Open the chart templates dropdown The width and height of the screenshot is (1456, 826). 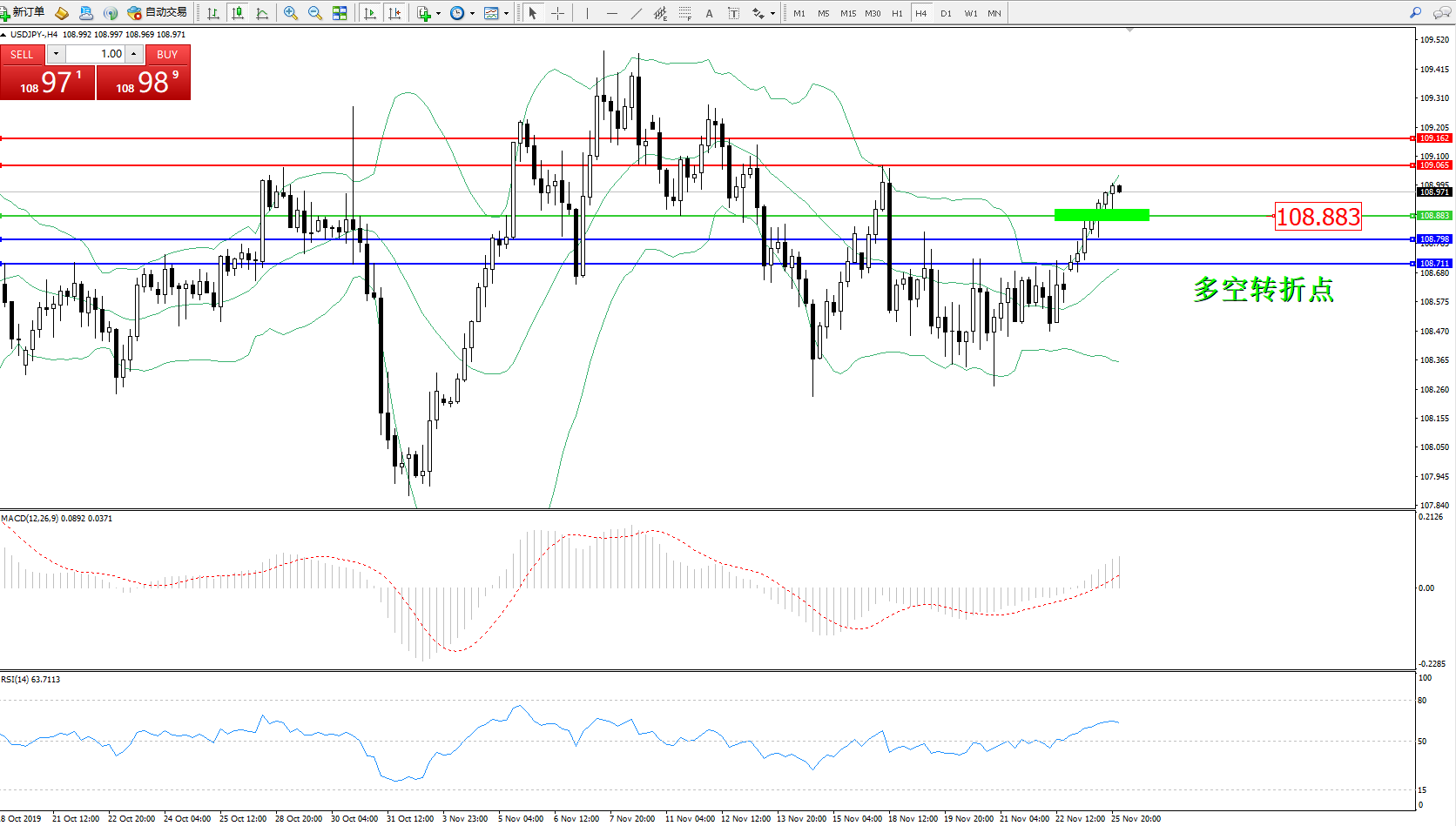(x=506, y=13)
